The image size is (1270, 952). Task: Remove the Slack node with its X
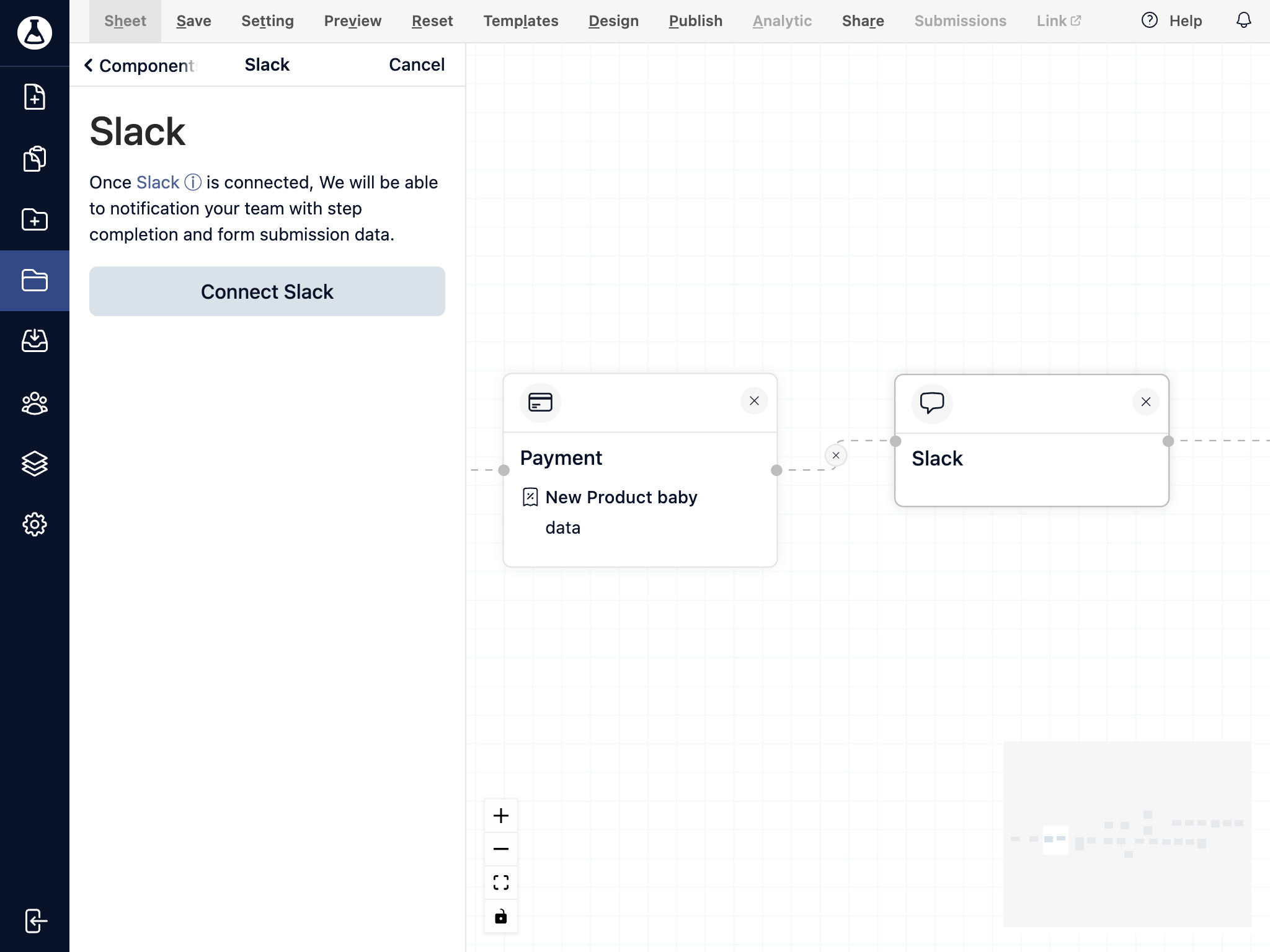[x=1146, y=402]
